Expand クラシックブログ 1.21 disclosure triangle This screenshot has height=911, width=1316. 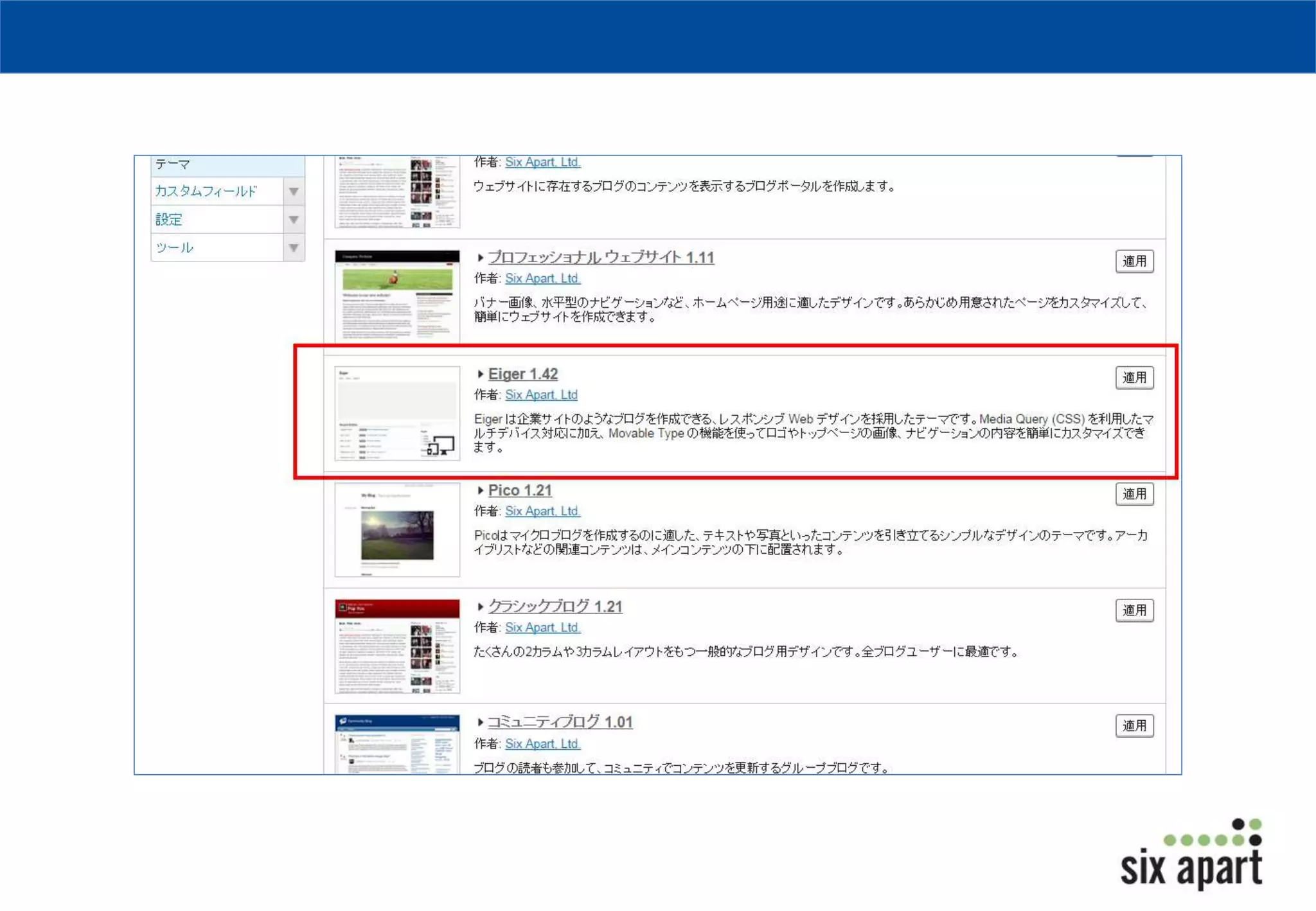480,606
